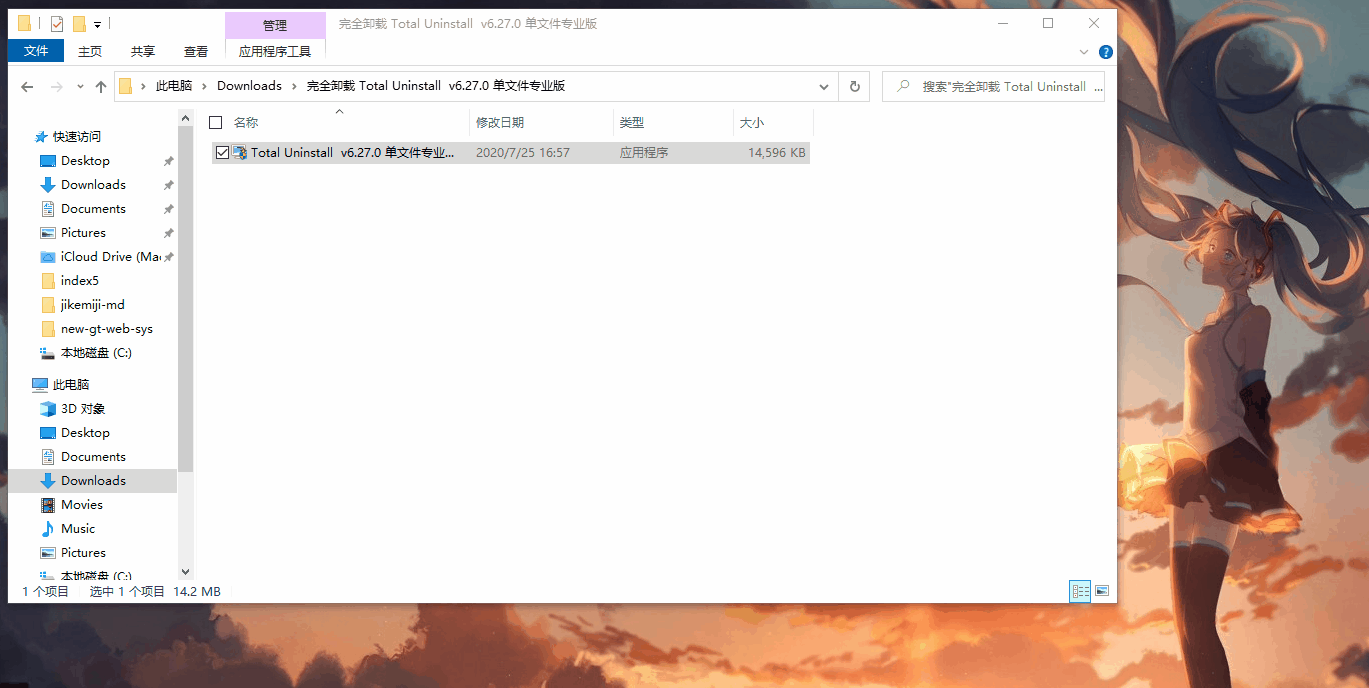Click the folder icon in window title bar
Screen dimensions: 1369x688
tap(25, 24)
